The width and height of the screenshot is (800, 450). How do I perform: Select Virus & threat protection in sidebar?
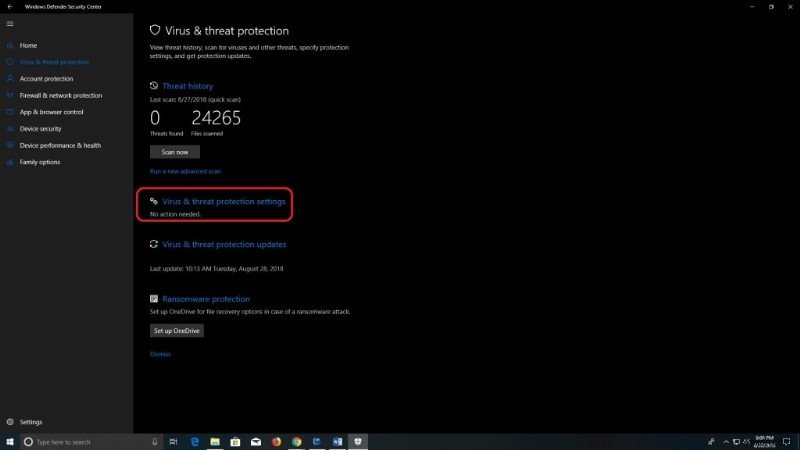[54, 62]
